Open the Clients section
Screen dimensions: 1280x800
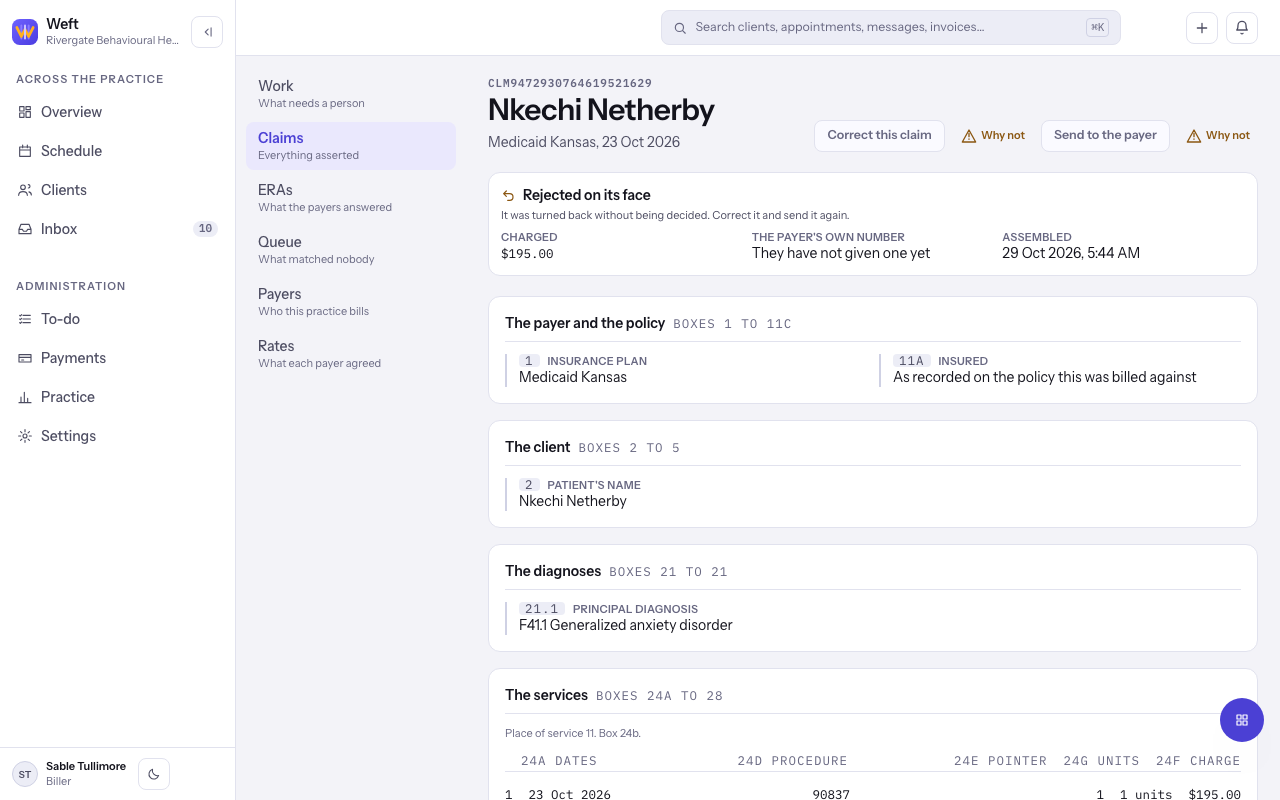[x=117, y=190]
